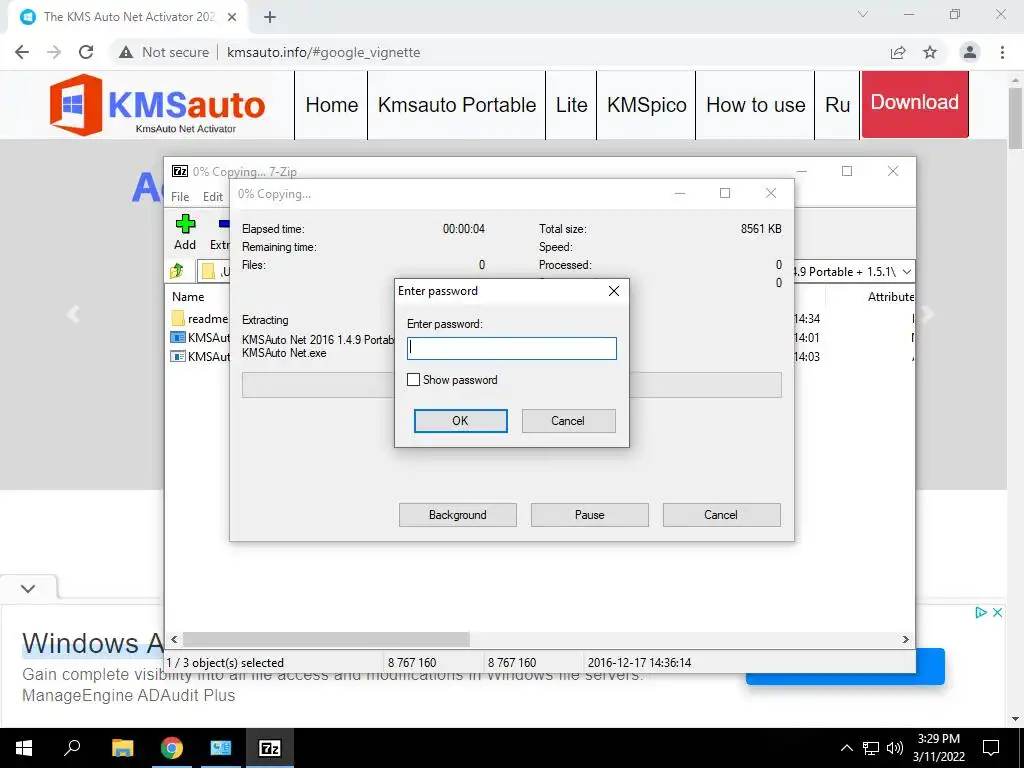Open a new Chrome tab
The image size is (1024, 768).
(x=270, y=17)
